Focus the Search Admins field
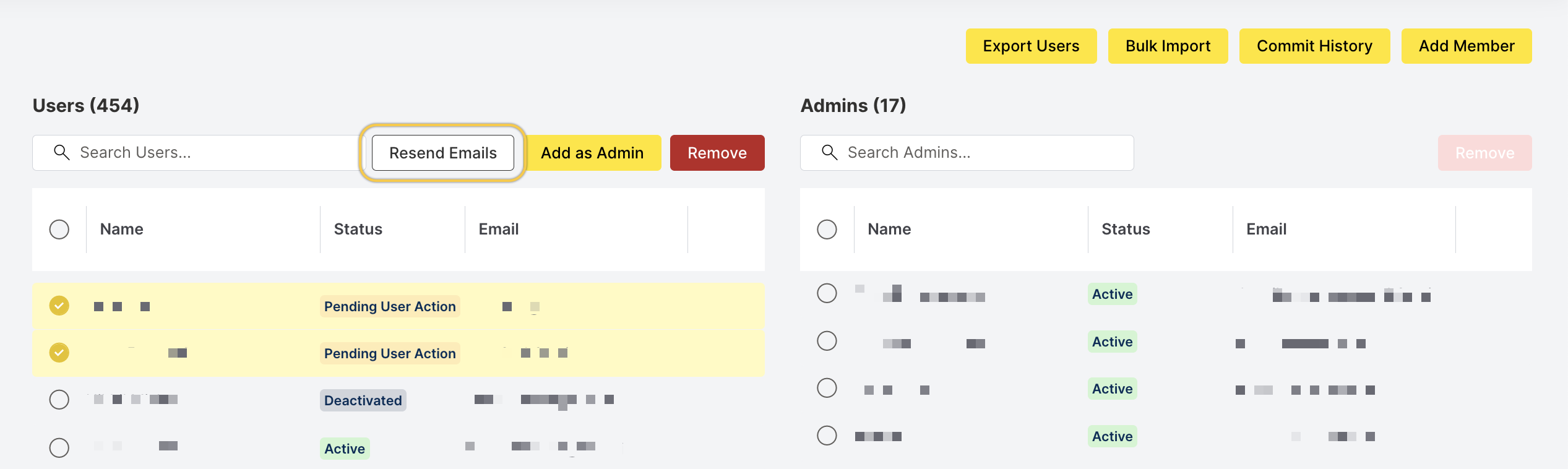This screenshot has width=1568, height=469. (x=967, y=153)
